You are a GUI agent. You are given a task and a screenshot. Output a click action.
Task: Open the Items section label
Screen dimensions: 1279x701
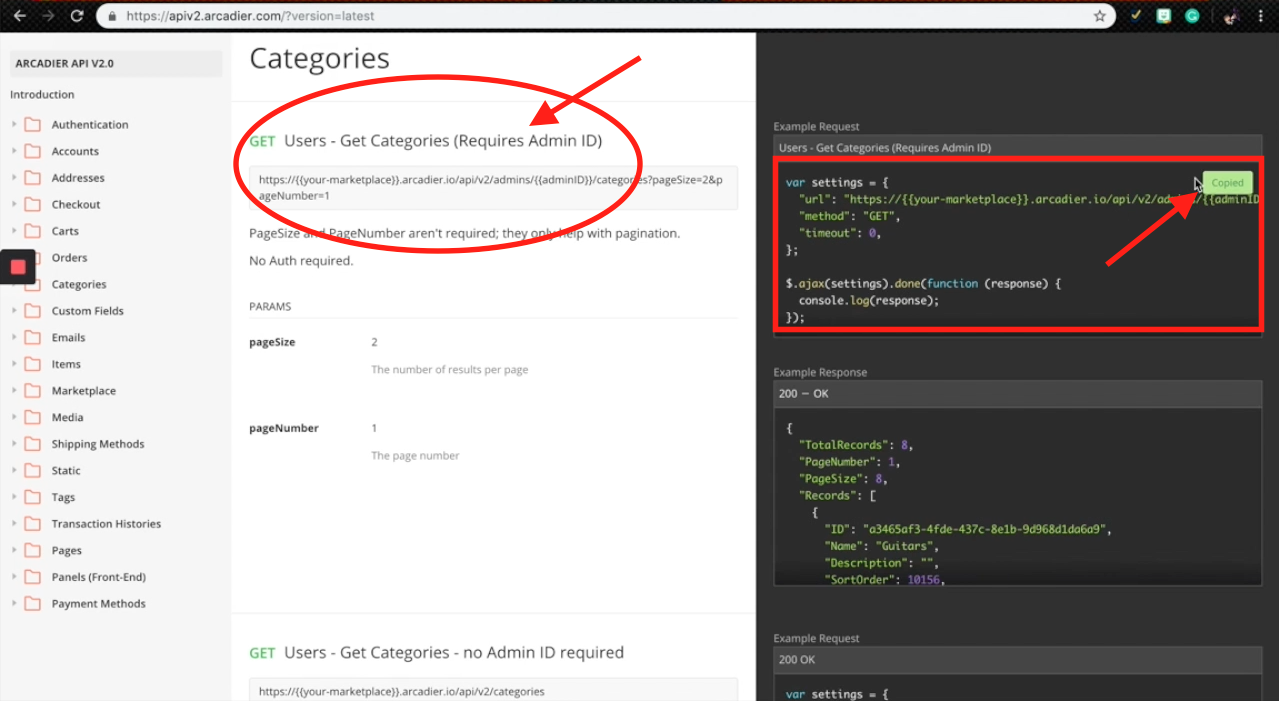[66, 364]
